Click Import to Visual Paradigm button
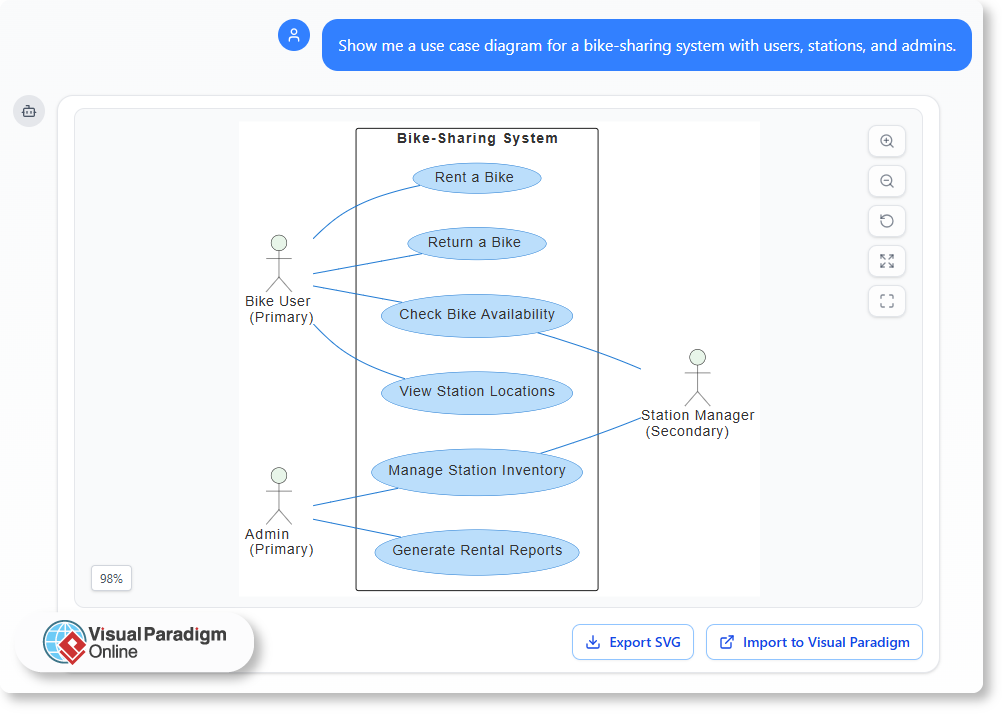The height and width of the screenshot is (715, 1002). (814, 642)
